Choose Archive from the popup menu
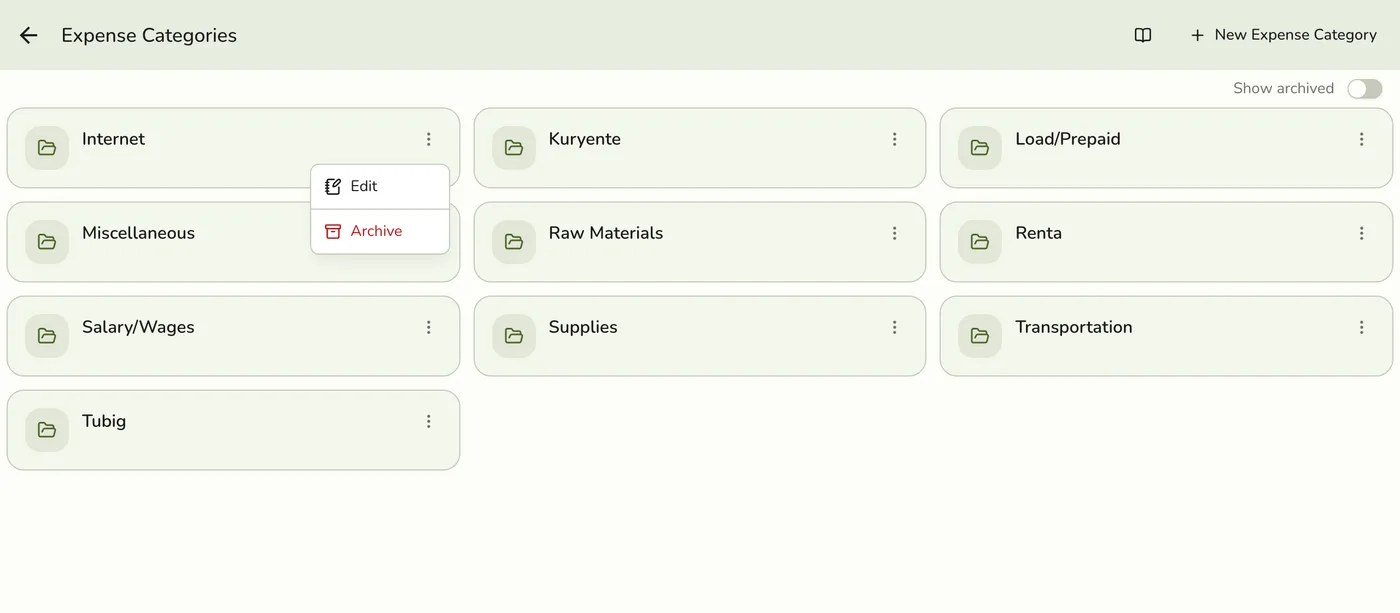1400x613 pixels. coord(380,231)
